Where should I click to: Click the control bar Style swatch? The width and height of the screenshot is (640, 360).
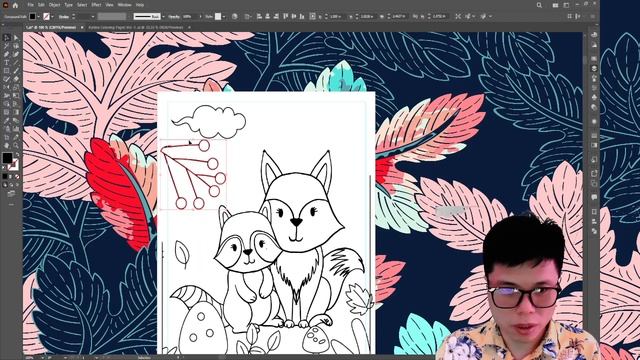point(218,16)
